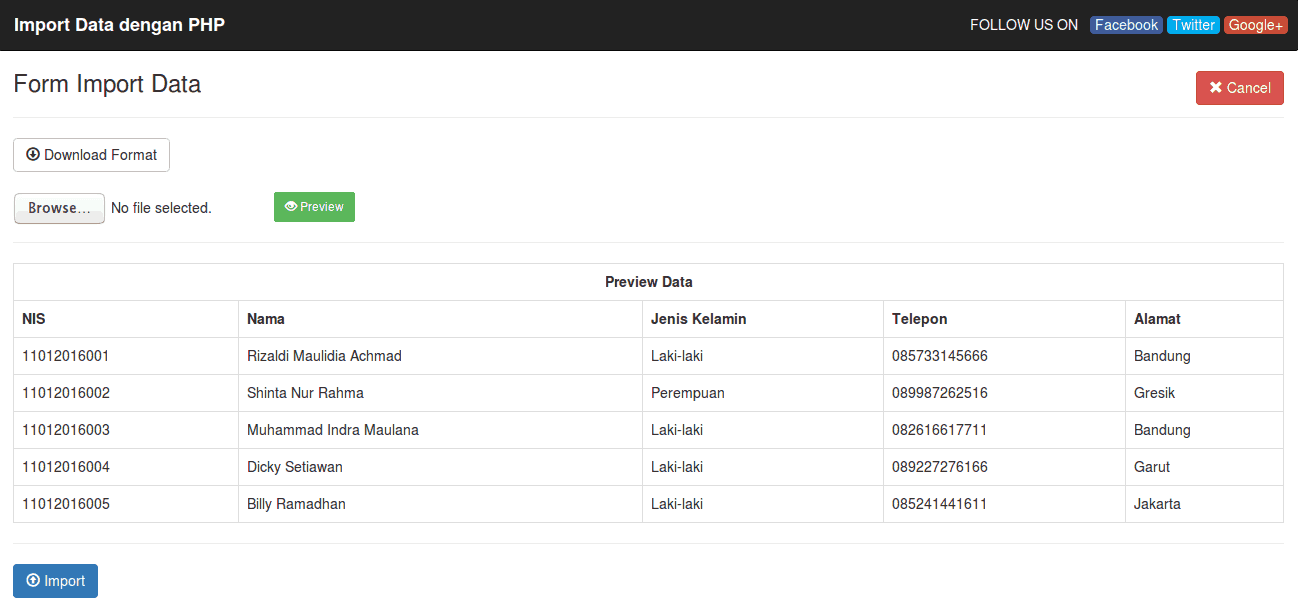Screen dimensions: 1298x609
Task: Click the download arrow icon
Action: (x=33, y=154)
